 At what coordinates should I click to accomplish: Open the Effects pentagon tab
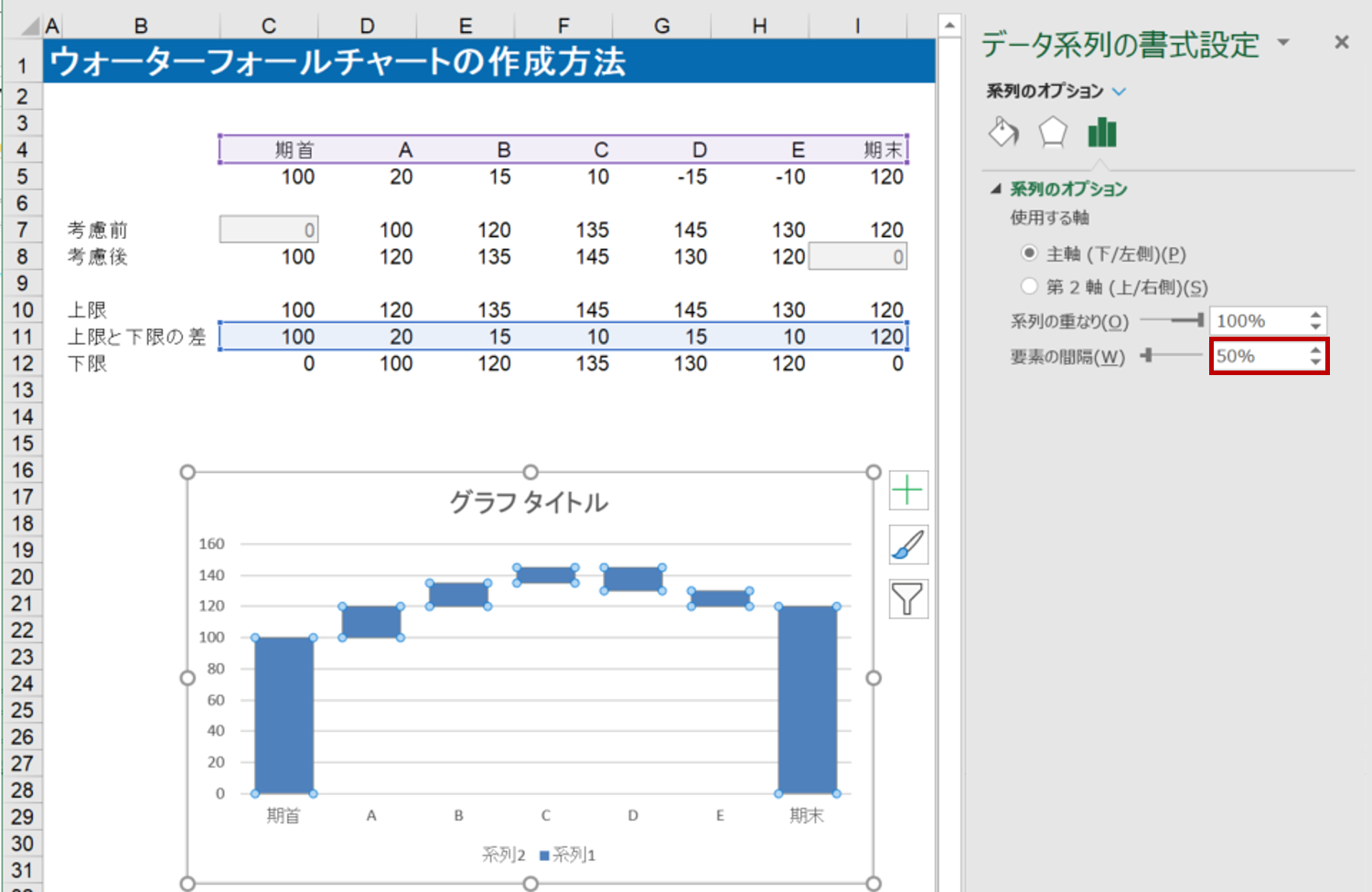[1053, 133]
